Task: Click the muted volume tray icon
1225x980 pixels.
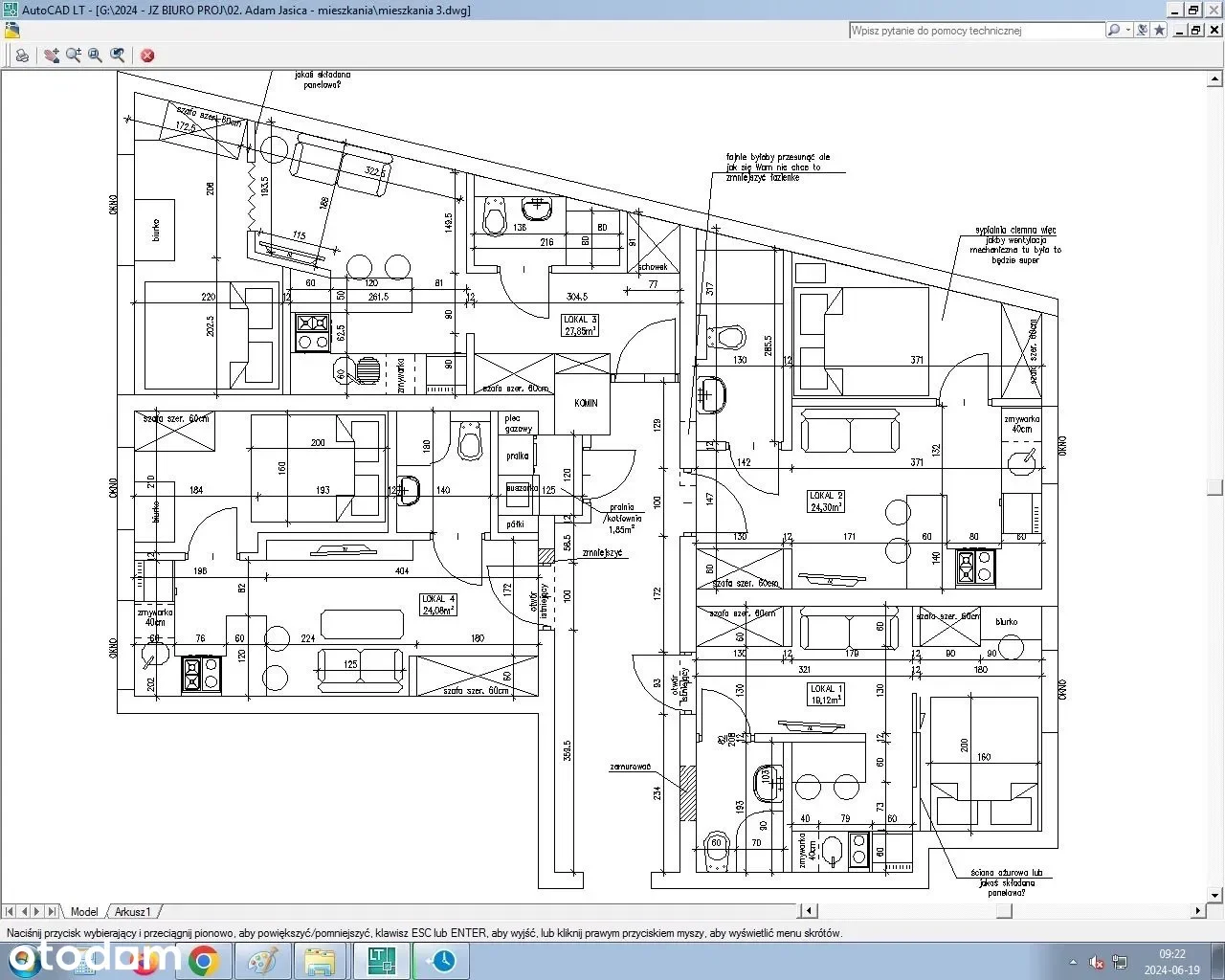Action: pos(1098,961)
